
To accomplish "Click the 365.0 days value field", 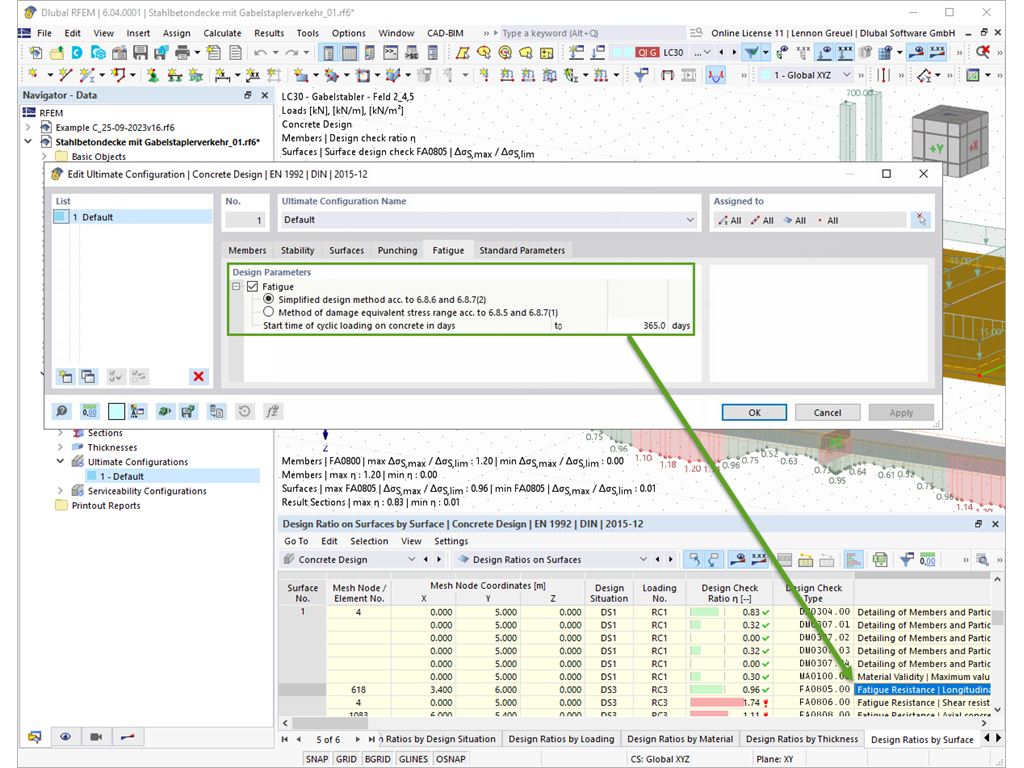I will (x=637, y=325).
